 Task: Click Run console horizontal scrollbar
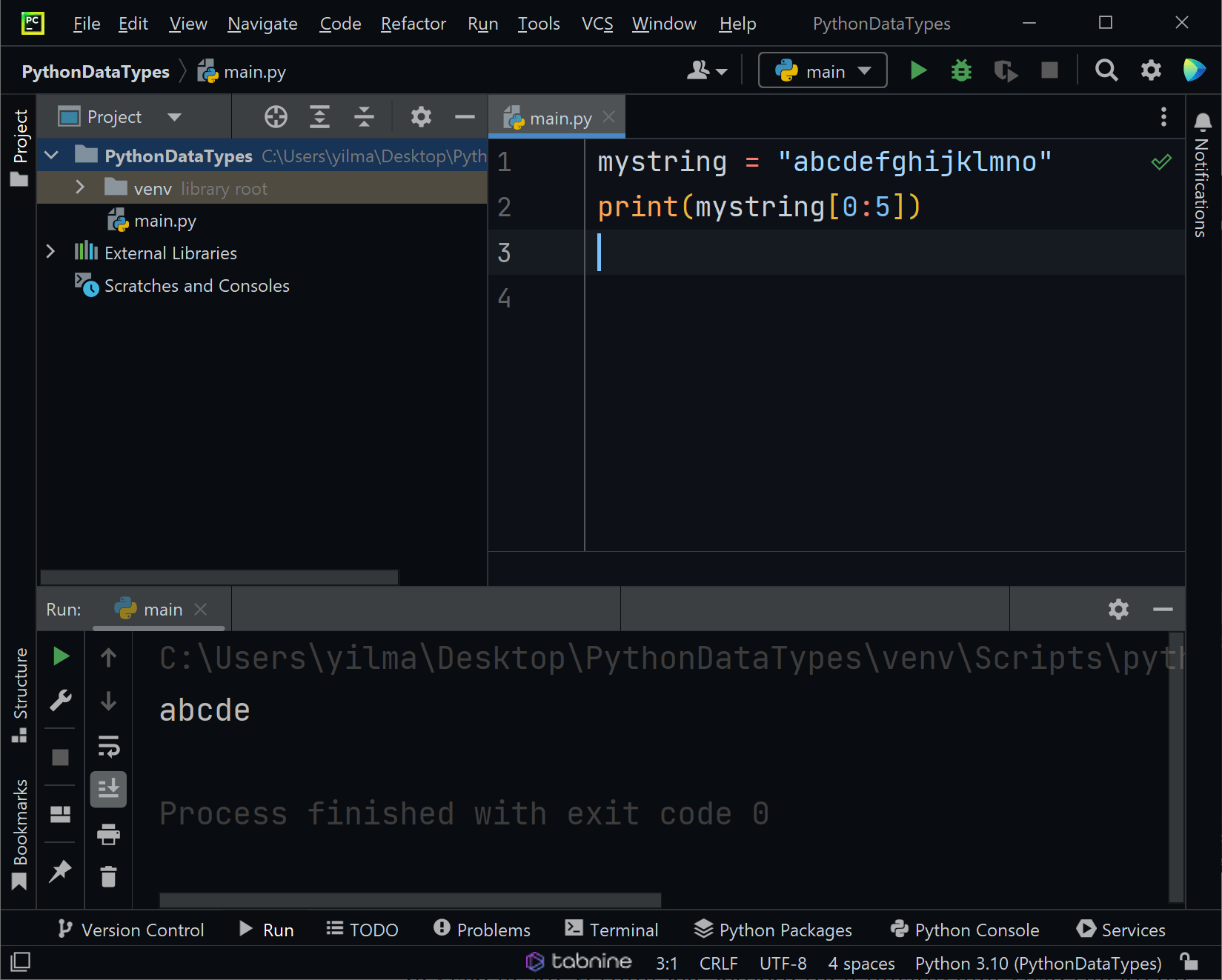point(410,900)
